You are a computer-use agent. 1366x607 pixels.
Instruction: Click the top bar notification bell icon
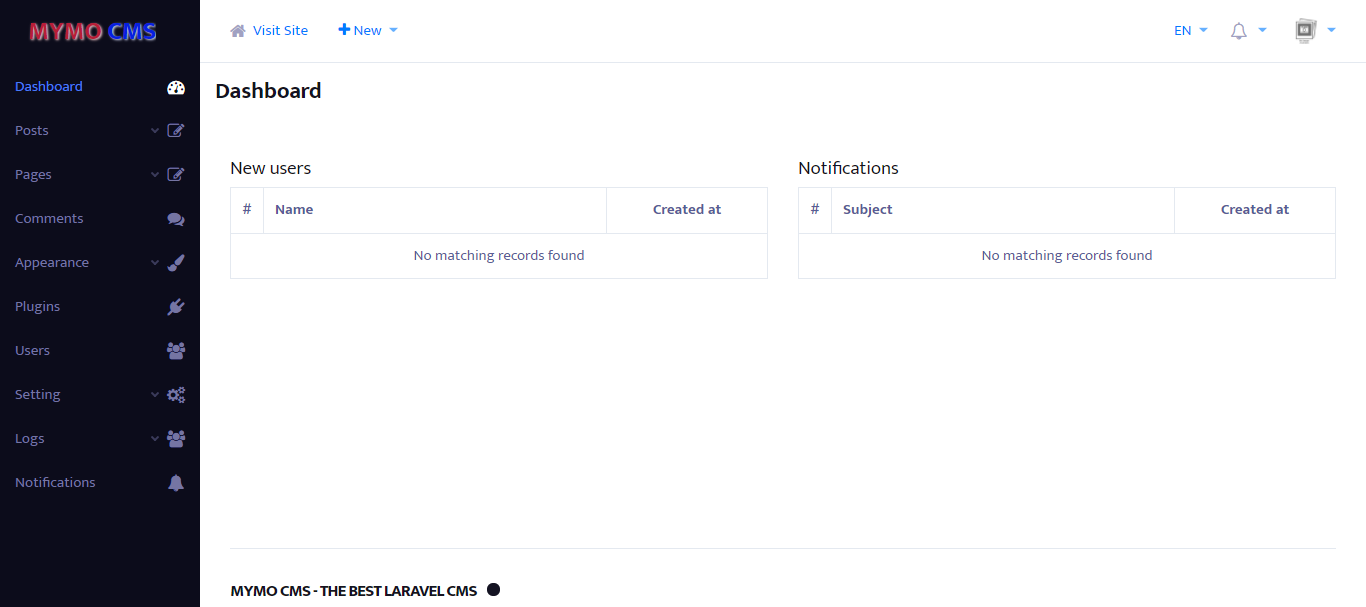pos(1239,31)
